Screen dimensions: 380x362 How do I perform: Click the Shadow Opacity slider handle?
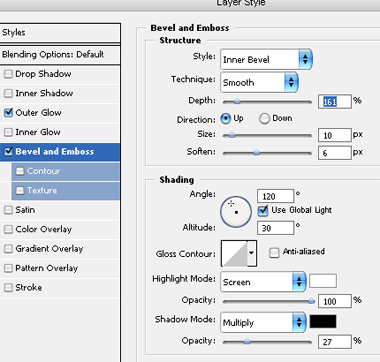247,341
